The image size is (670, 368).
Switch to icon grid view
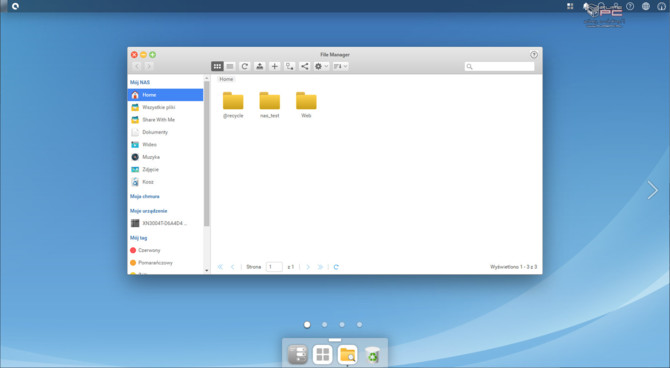(x=217, y=66)
